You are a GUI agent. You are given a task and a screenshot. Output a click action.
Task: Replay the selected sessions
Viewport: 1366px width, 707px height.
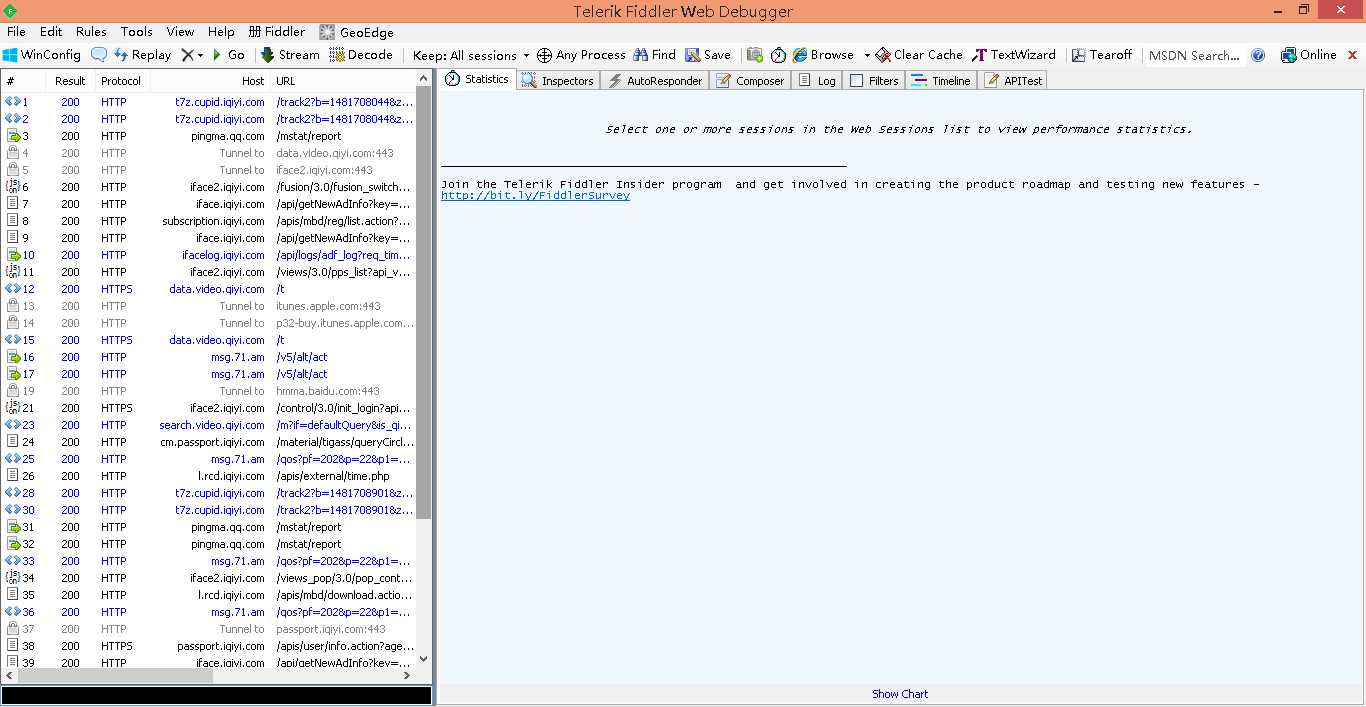point(142,55)
